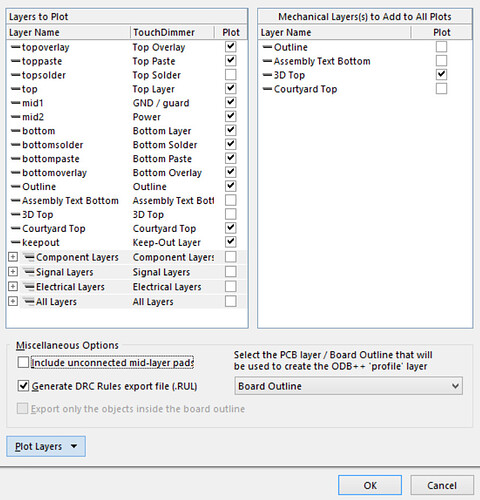
Task: Select Outline row in Mechanical Layers
Action: 365,47
